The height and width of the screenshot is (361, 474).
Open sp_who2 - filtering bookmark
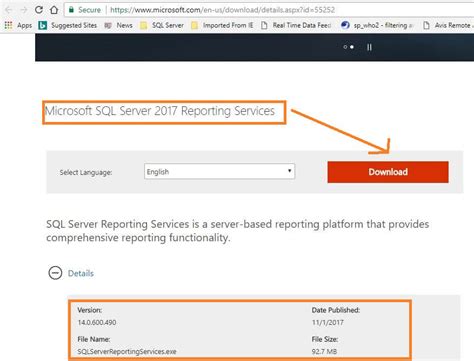click(377, 25)
